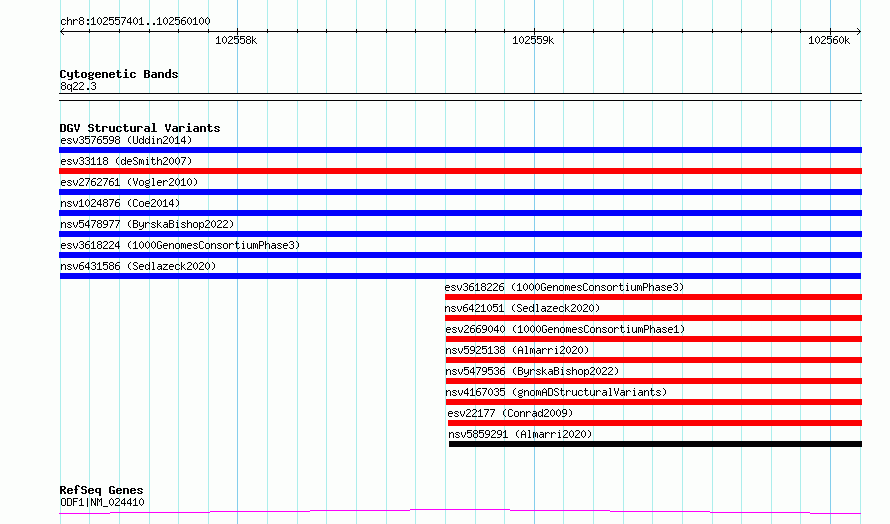
Task: Click the red bar under nsv5479536
Action: [x=654, y=381]
